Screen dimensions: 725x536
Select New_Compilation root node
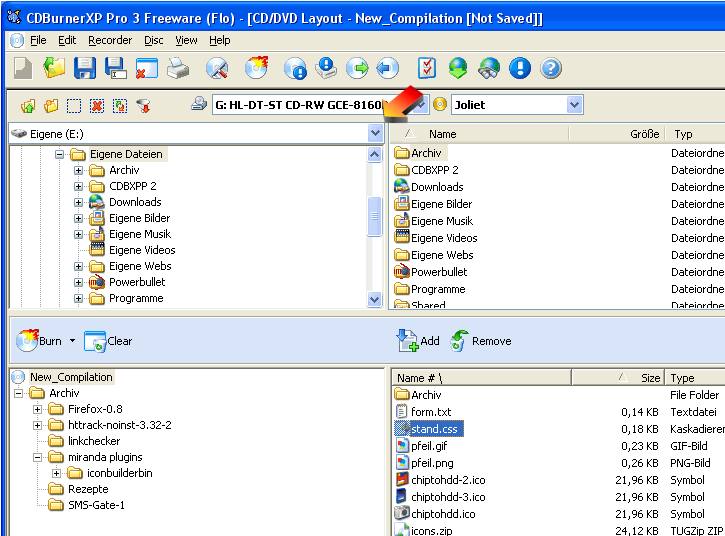coord(71,377)
